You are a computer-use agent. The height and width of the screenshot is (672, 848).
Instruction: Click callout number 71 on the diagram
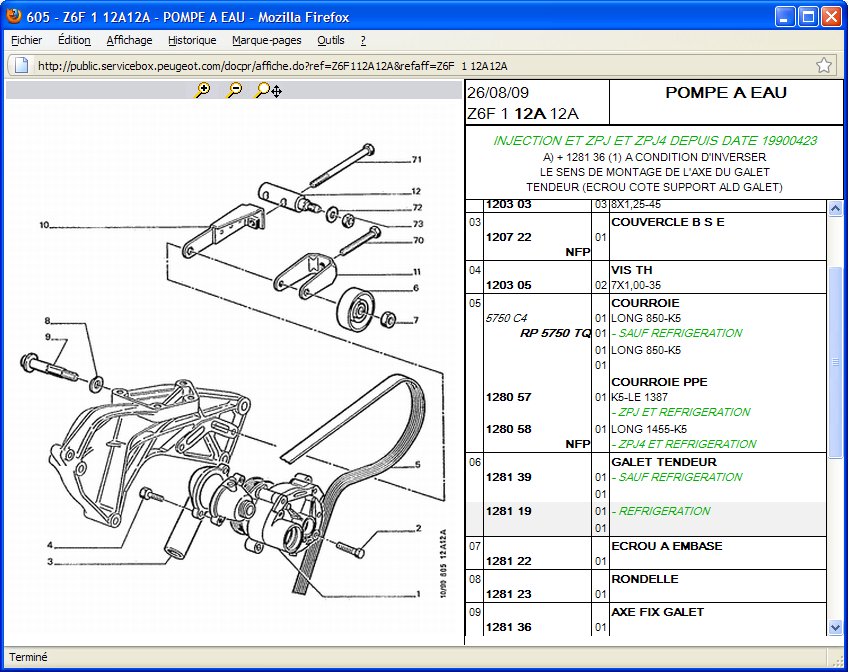coord(417,159)
